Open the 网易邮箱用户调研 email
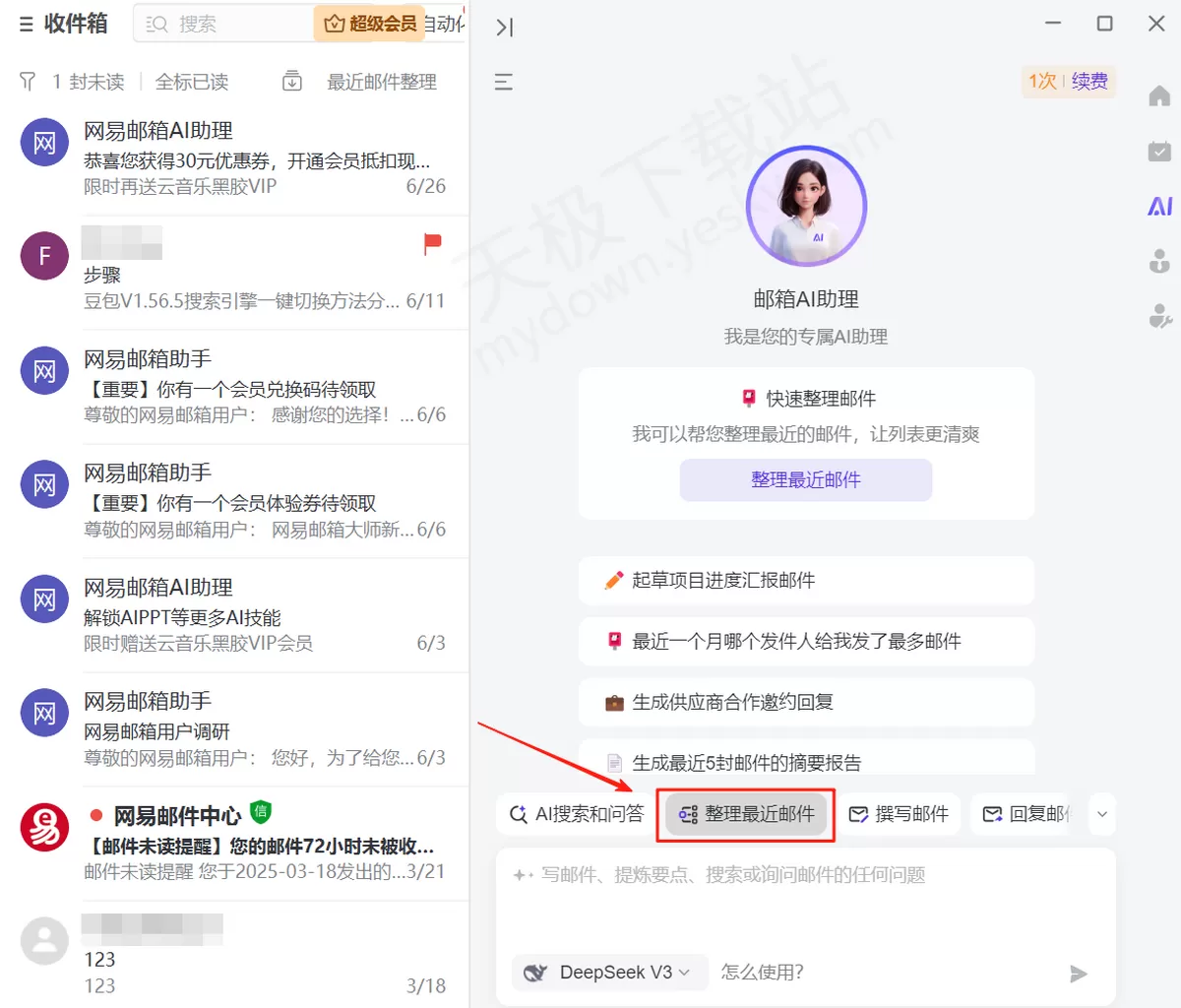This screenshot has width=1181, height=1008. [234, 729]
